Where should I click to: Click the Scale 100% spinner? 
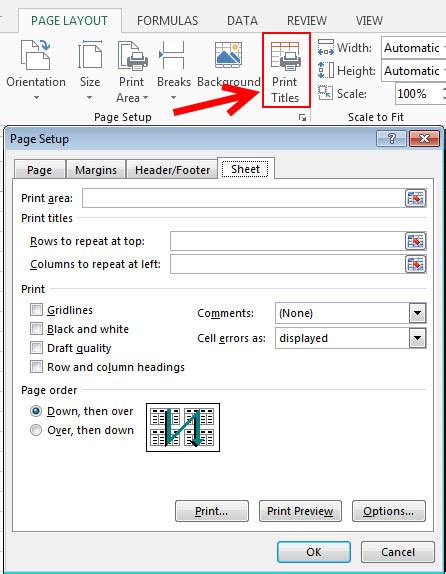point(444,94)
